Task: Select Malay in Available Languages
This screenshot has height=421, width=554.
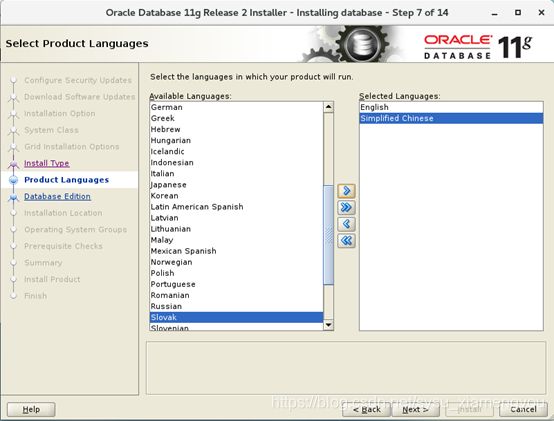Action: (x=236, y=240)
